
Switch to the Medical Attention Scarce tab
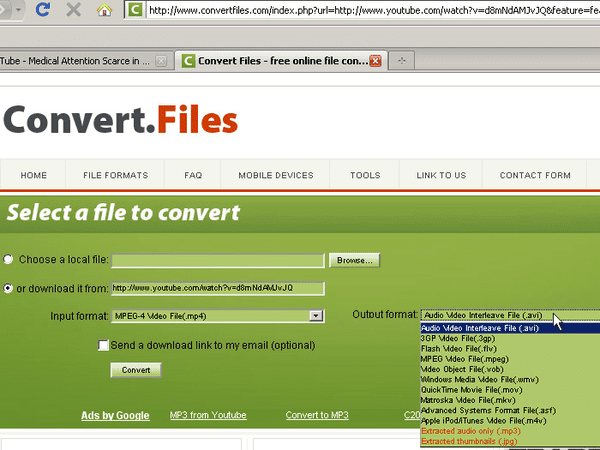click(x=75, y=61)
